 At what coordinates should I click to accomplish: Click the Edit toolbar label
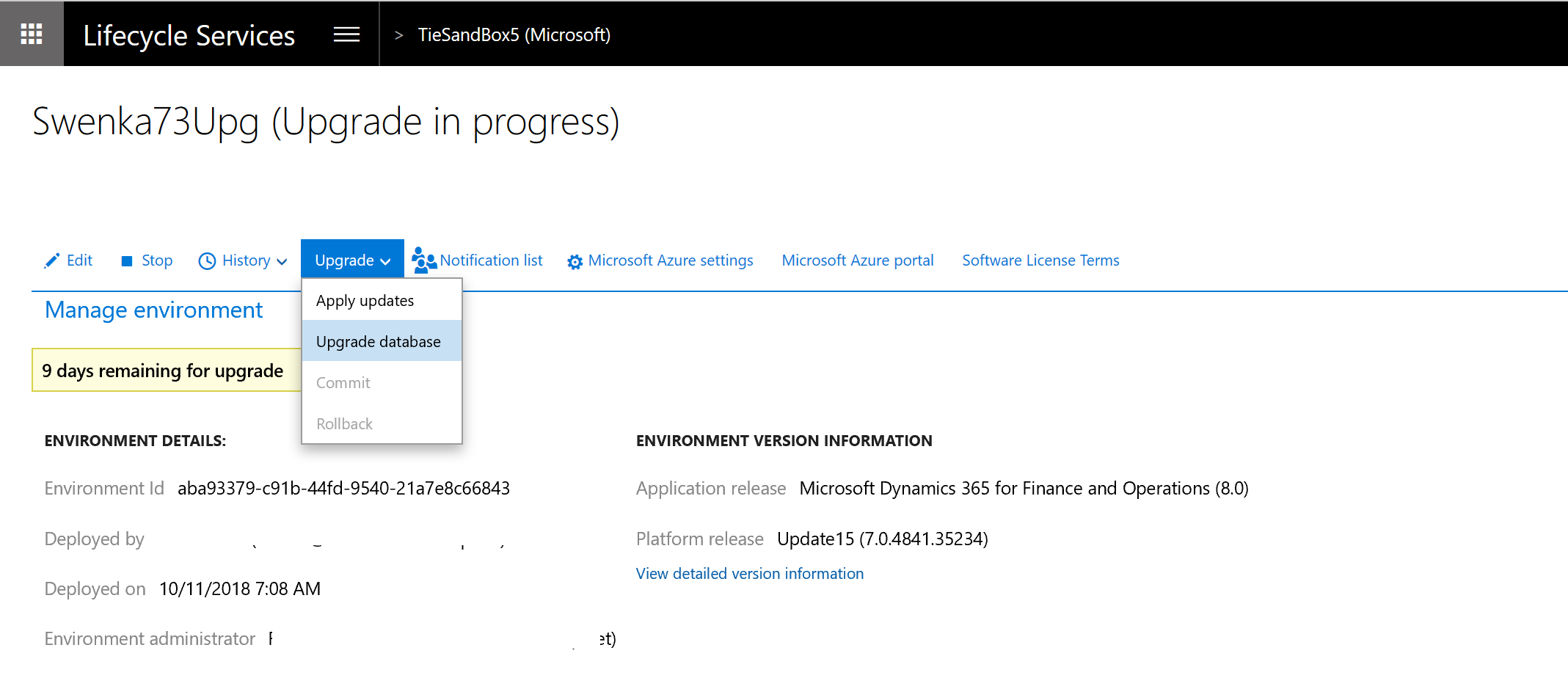(x=79, y=260)
